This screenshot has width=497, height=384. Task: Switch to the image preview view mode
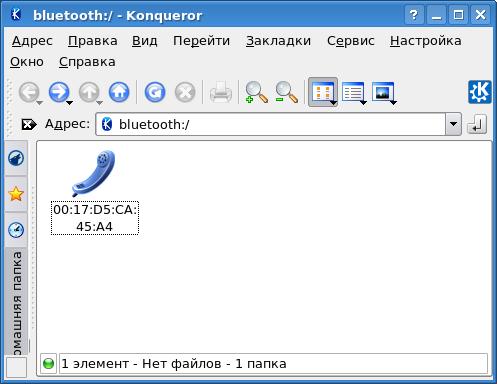click(383, 92)
